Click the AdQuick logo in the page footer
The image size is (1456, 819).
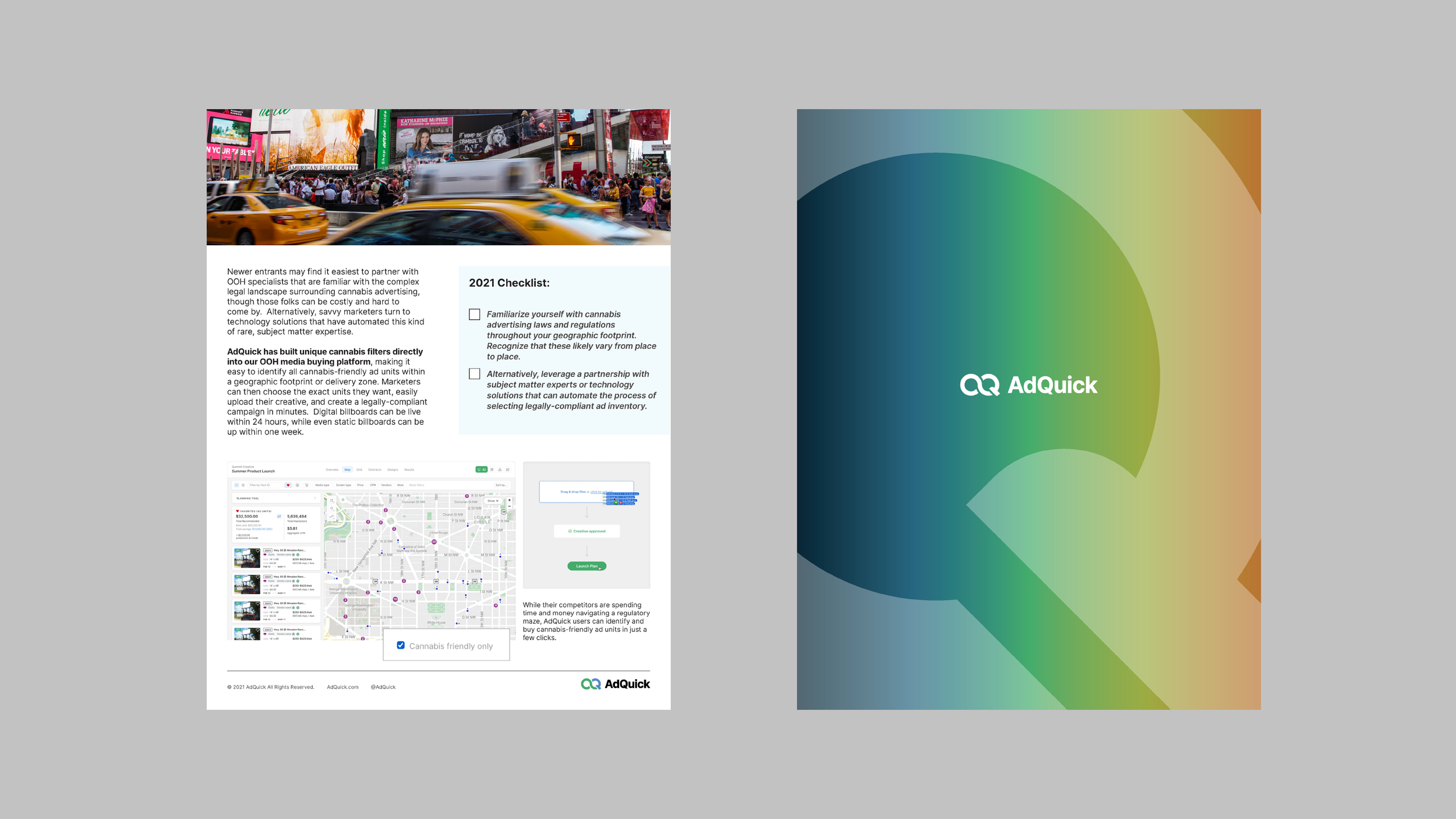point(615,684)
